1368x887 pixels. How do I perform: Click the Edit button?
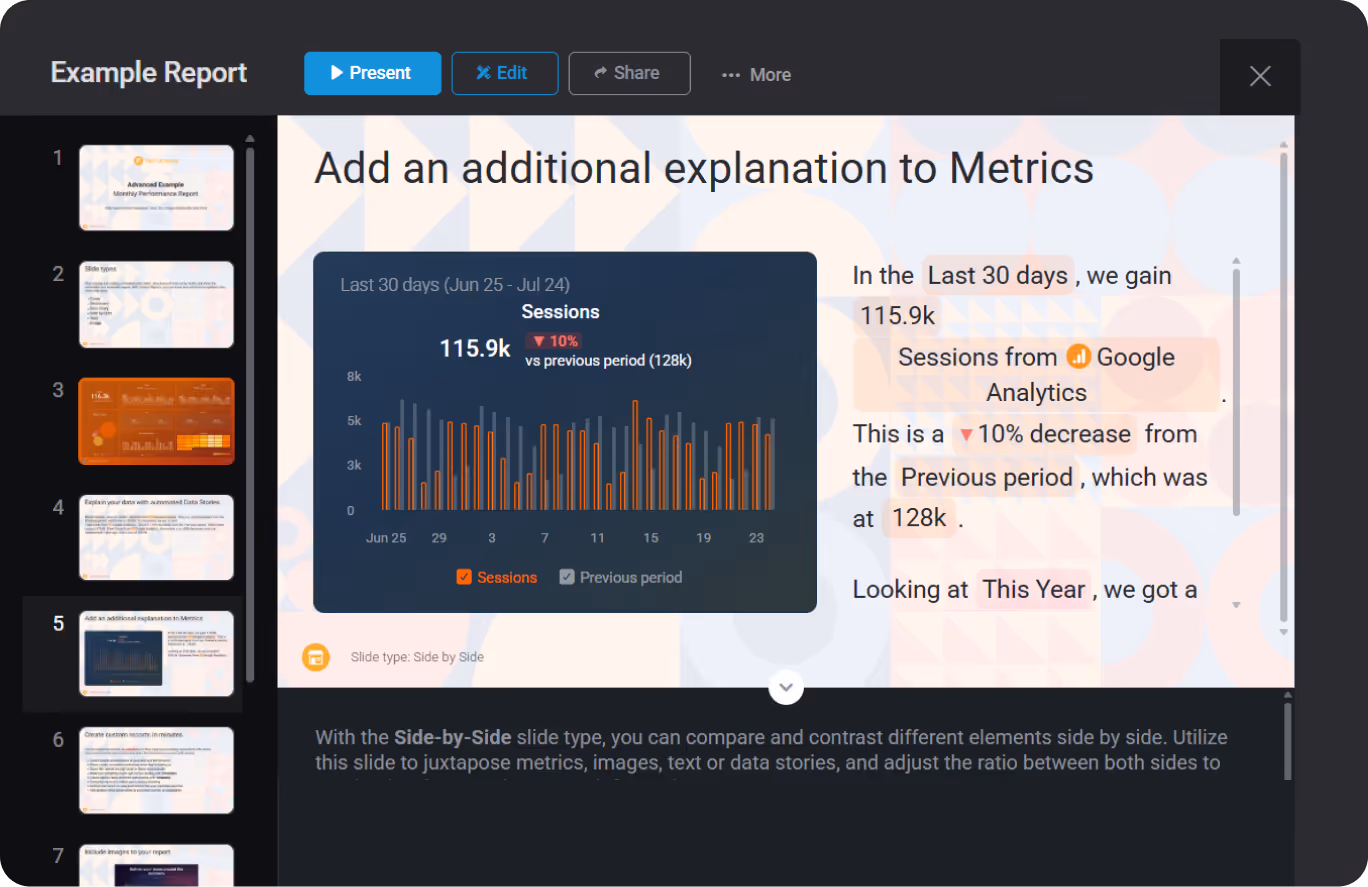pyautogui.click(x=505, y=73)
